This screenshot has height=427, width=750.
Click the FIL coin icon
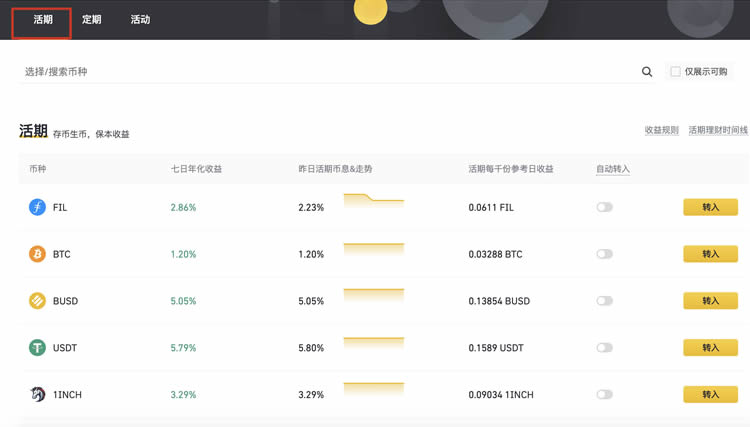[x=37, y=207]
